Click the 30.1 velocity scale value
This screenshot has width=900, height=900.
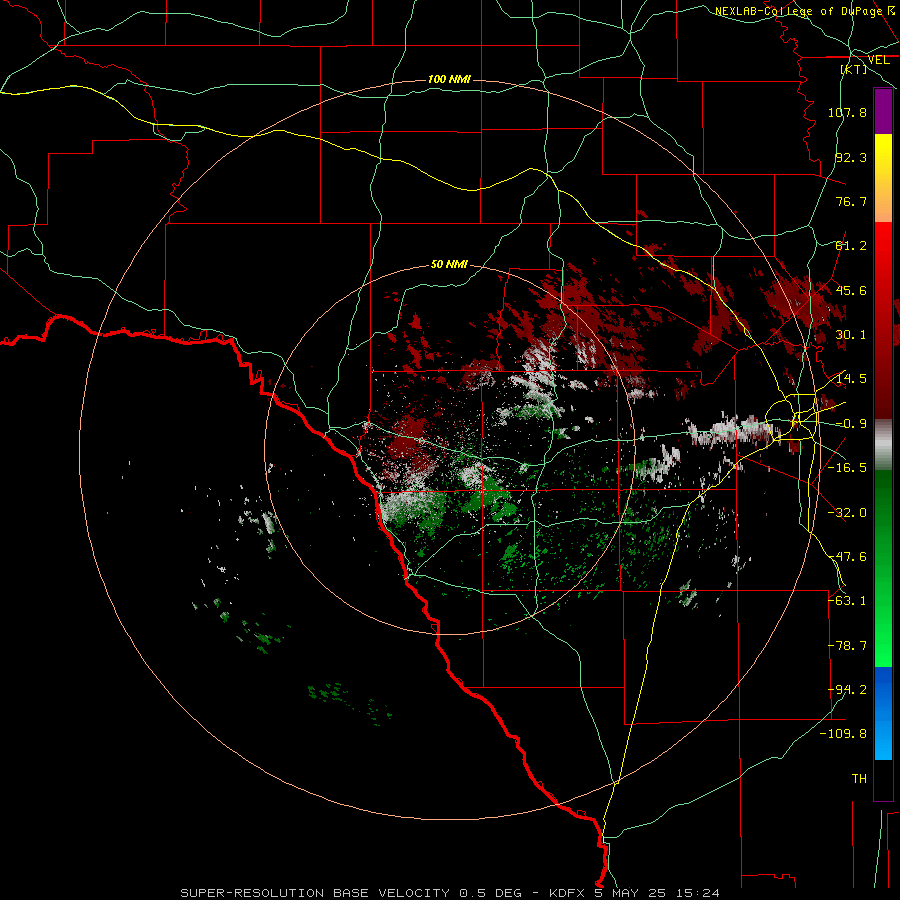(851, 335)
